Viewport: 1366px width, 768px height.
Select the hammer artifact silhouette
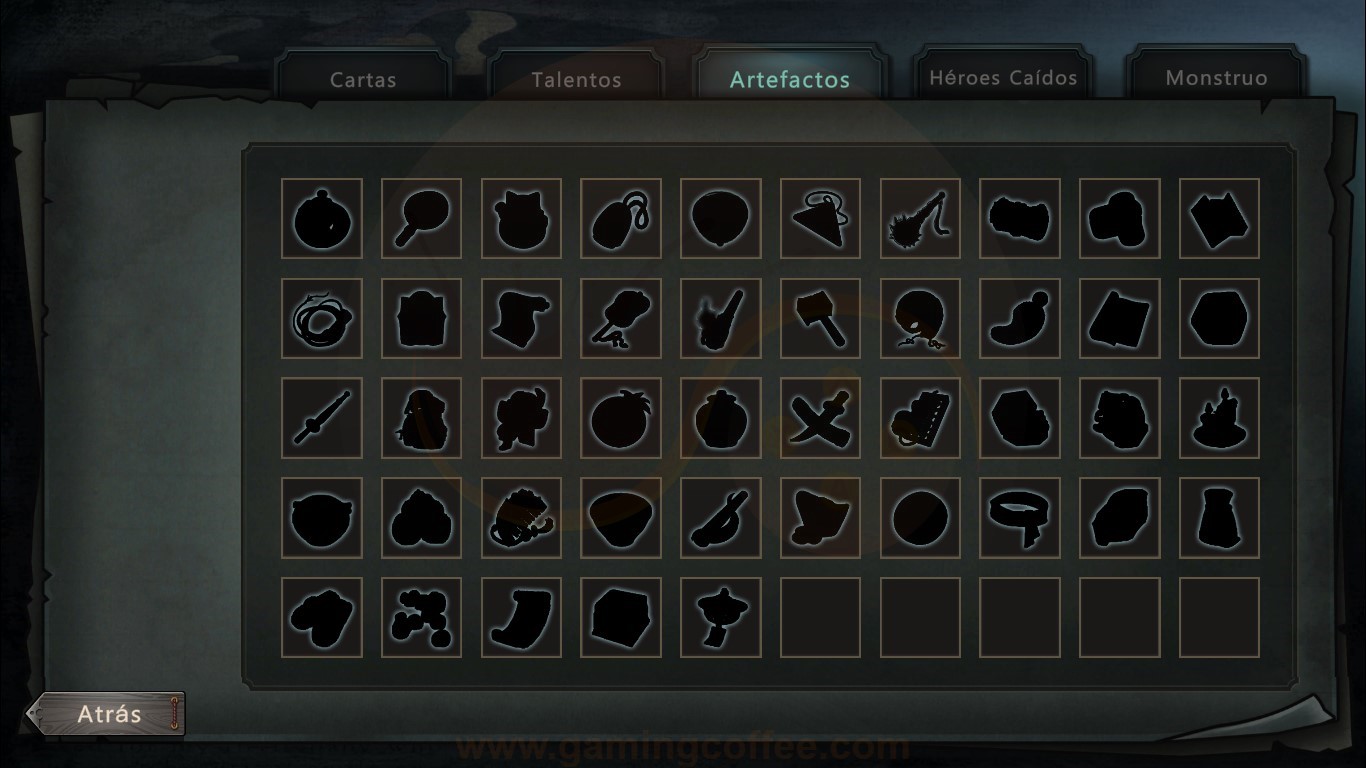pos(821,318)
